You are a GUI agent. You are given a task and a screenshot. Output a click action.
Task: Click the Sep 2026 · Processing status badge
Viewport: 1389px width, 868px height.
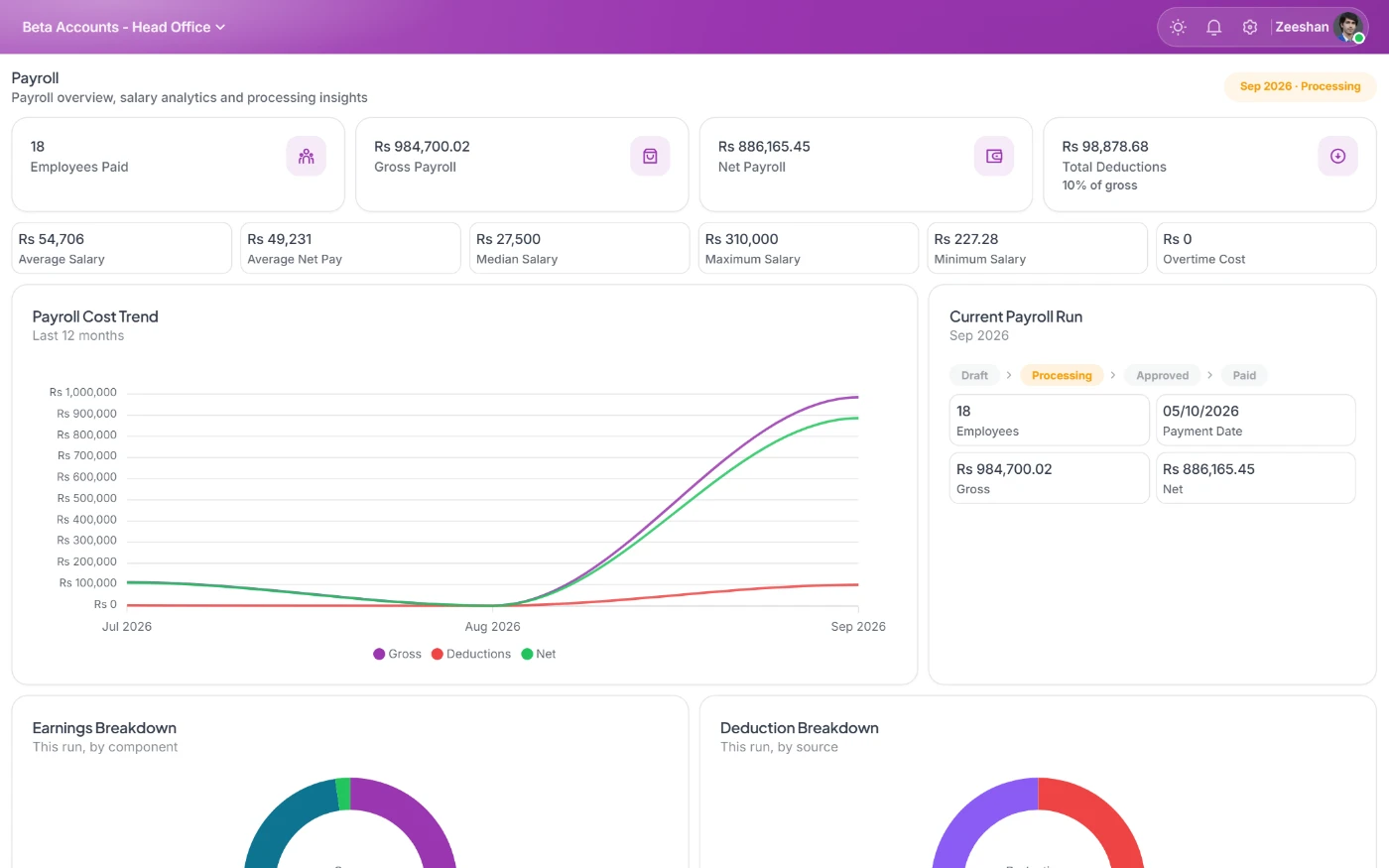coord(1300,86)
